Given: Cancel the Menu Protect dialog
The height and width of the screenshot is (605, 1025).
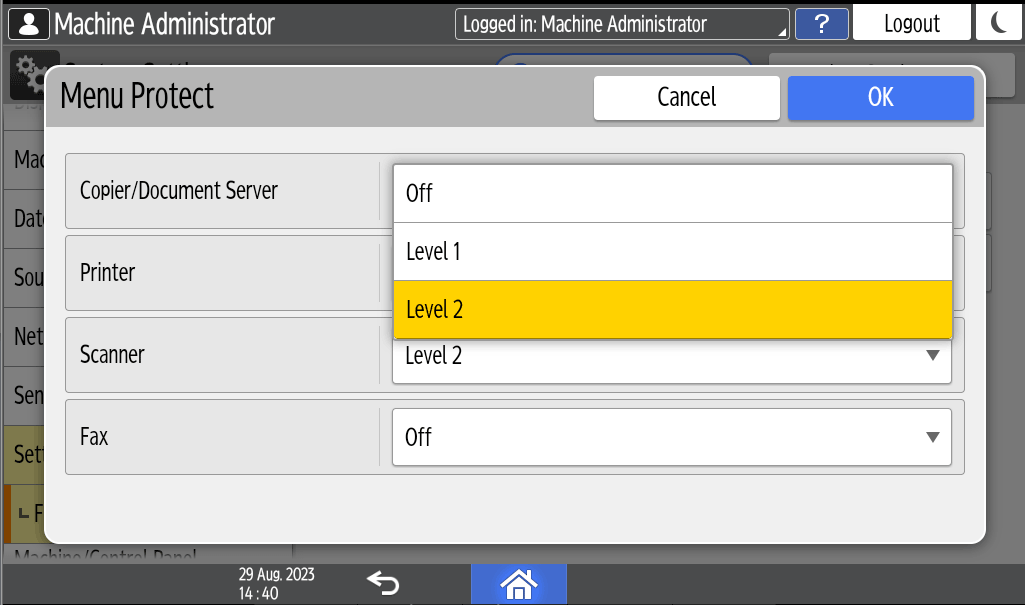Looking at the screenshot, I should 686,97.
